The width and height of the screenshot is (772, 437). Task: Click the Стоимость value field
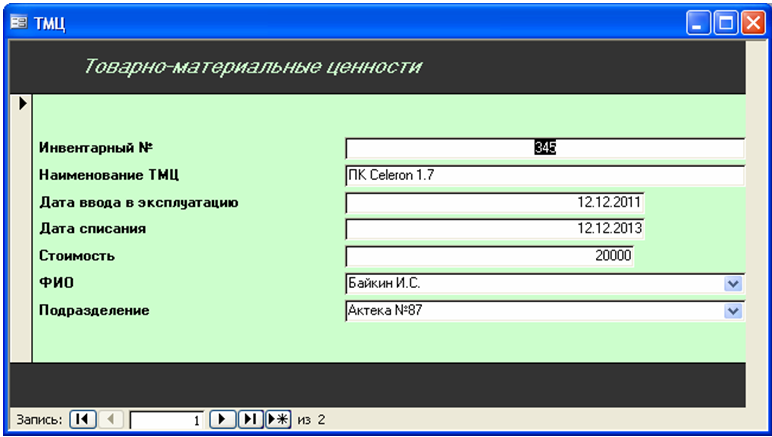[489, 256]
